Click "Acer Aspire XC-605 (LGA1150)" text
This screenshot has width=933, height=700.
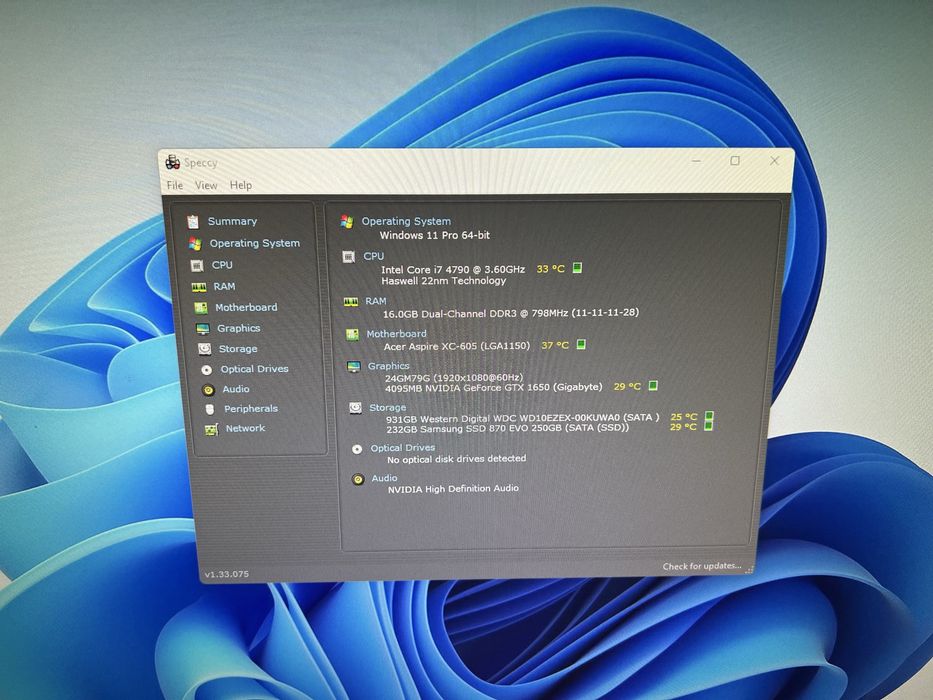point(456,346)
